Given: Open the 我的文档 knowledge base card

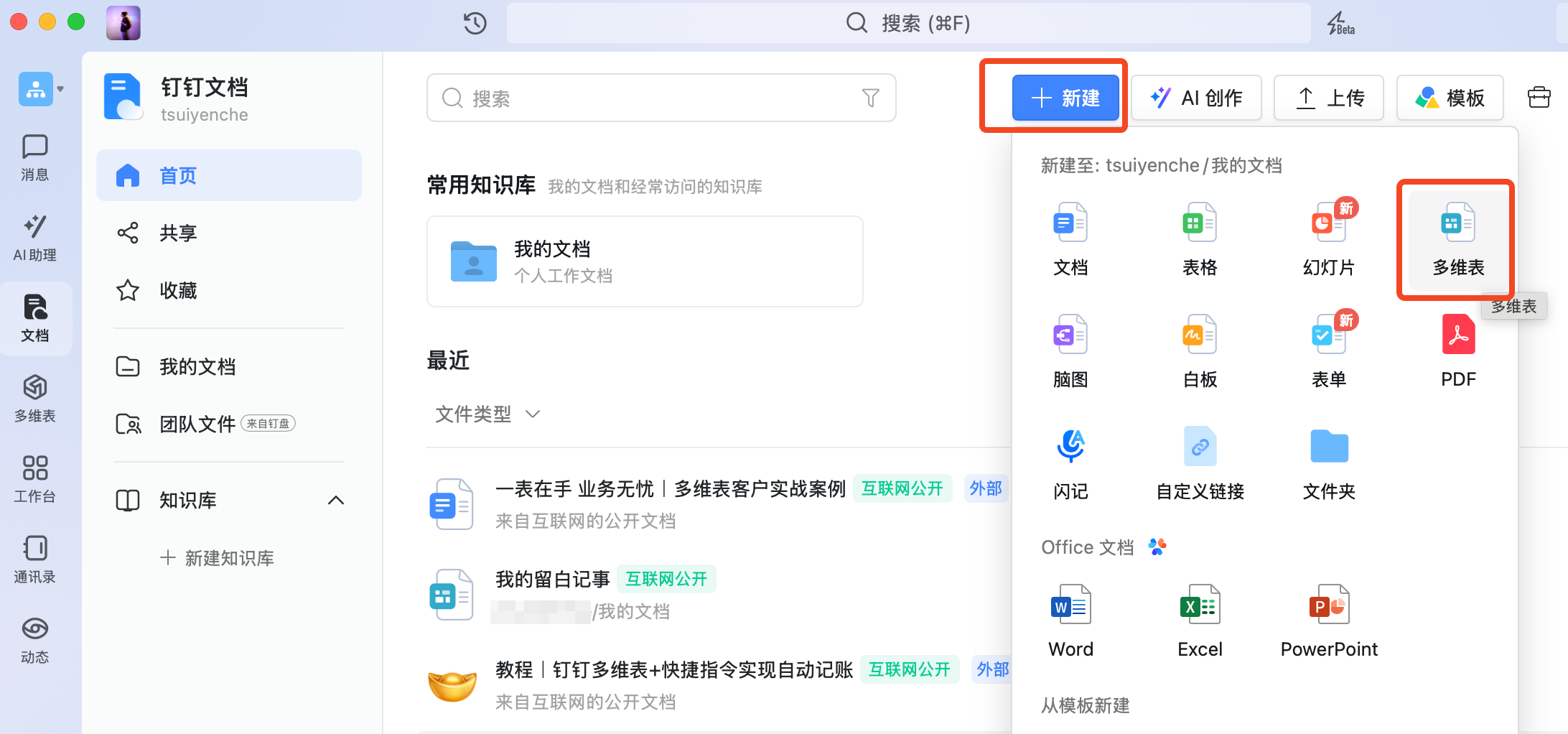Looking at the screenshot, I should (645, 261).
